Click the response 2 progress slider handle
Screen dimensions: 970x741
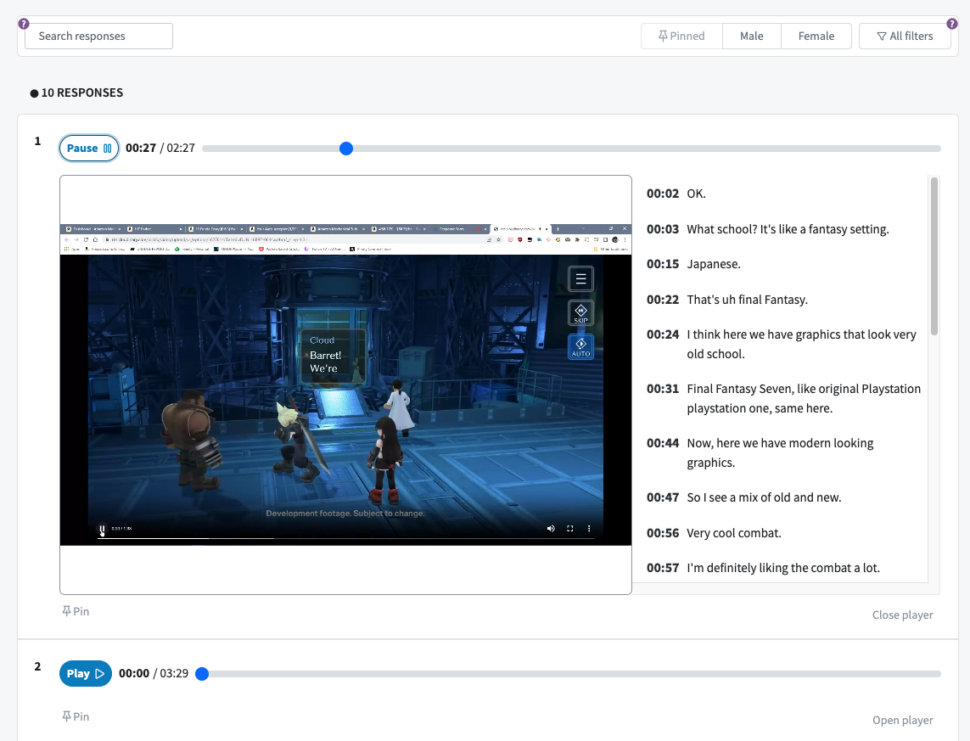[202, 674]
